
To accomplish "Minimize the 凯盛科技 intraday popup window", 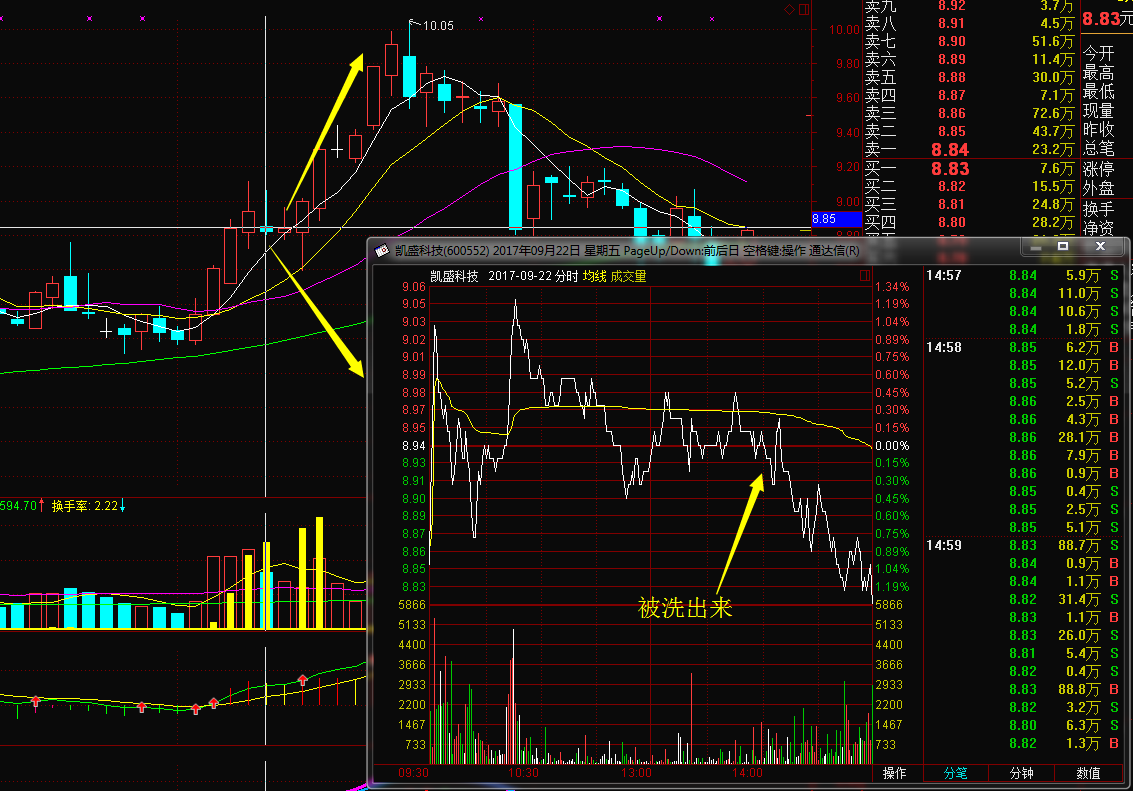I will [x=1036, y=247].
